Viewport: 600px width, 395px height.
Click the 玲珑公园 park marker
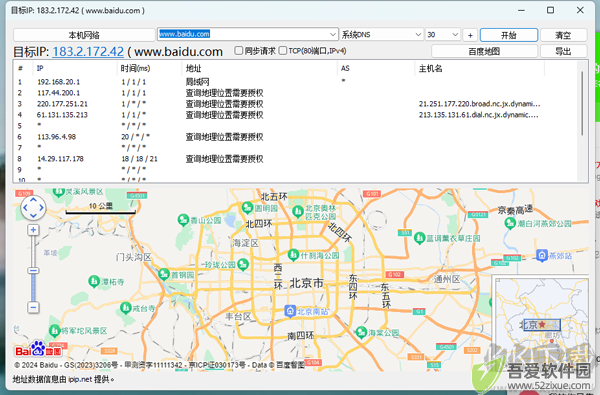click(243, 264)
